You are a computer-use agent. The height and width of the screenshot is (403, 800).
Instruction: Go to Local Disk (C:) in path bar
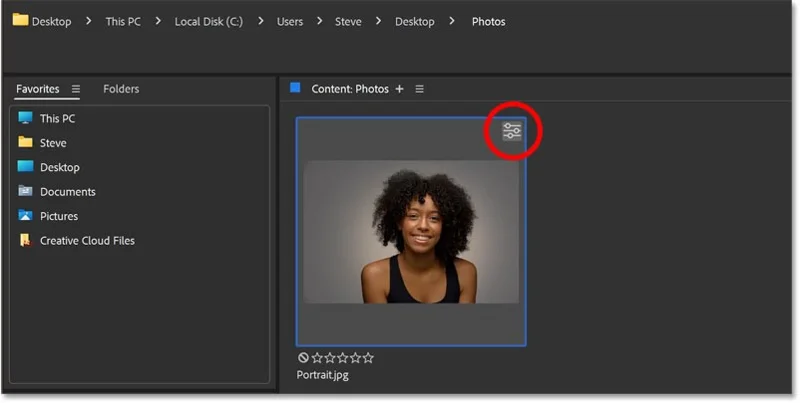pyautogui.click(x=209, y=21)
